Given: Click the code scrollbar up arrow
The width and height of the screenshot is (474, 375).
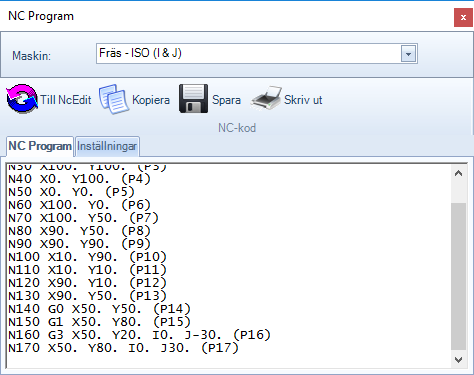Looking at the screenshot, I should pyautogui.click(x=459, y=173).
